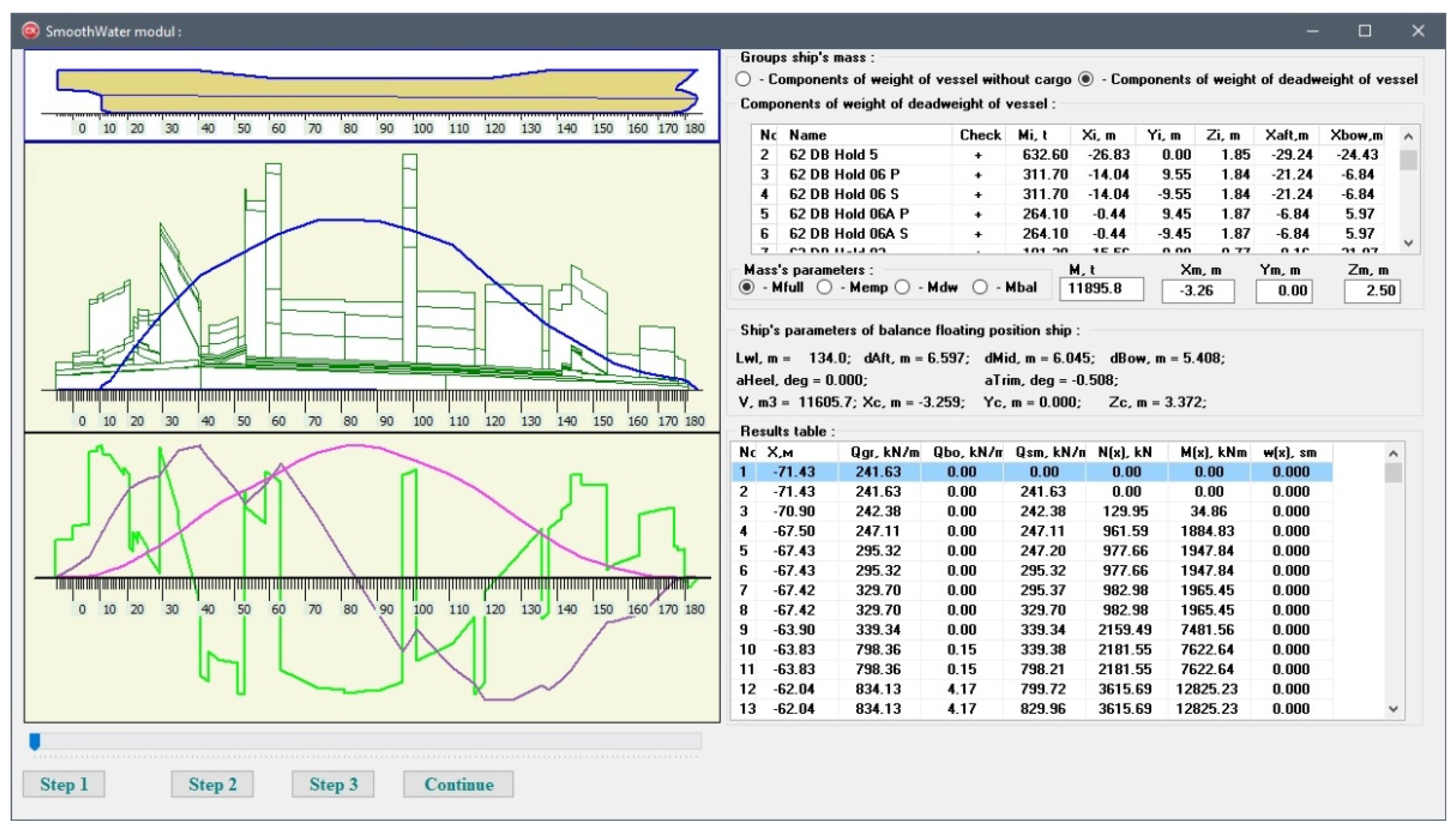Choose the Mbal mass option
Viewport: 1456px width, 834px height.
coord(980,288)
